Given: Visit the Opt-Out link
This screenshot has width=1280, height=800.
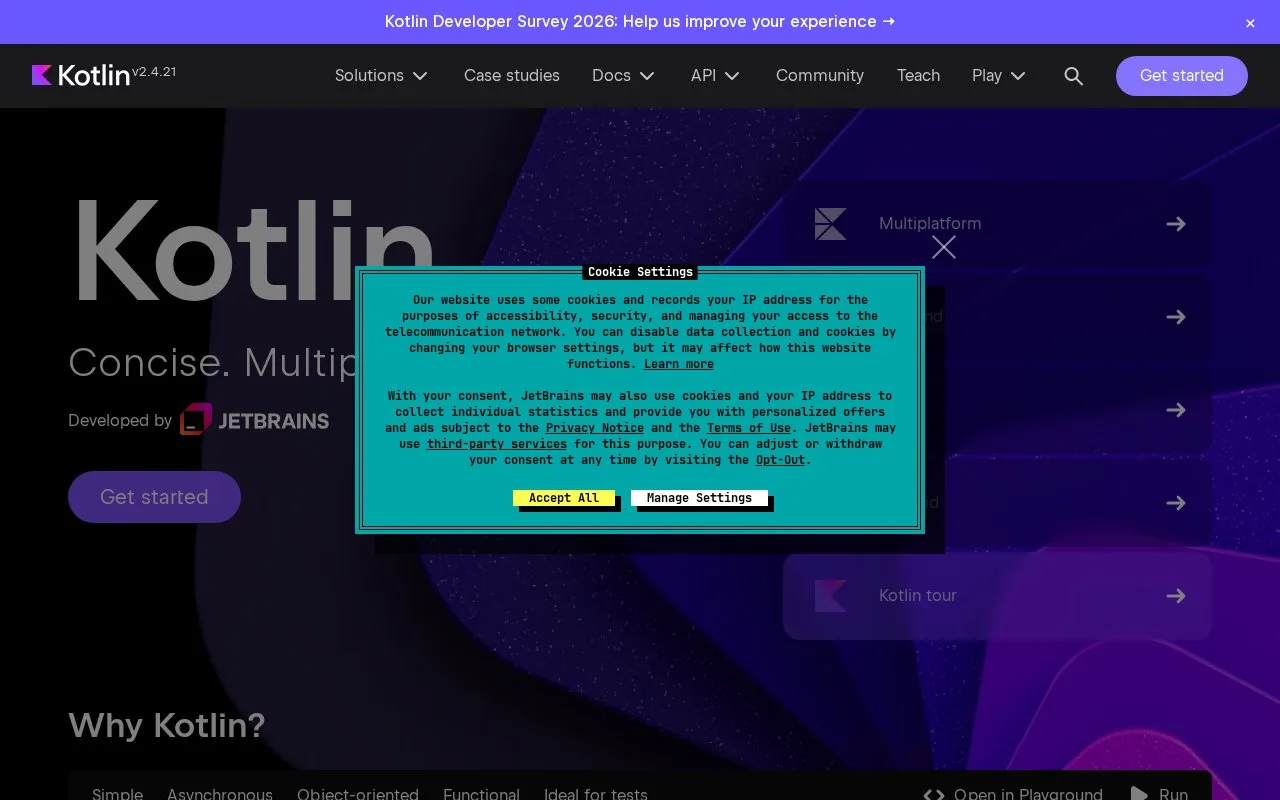Looking at the screenshot, I should coord(780,460).
